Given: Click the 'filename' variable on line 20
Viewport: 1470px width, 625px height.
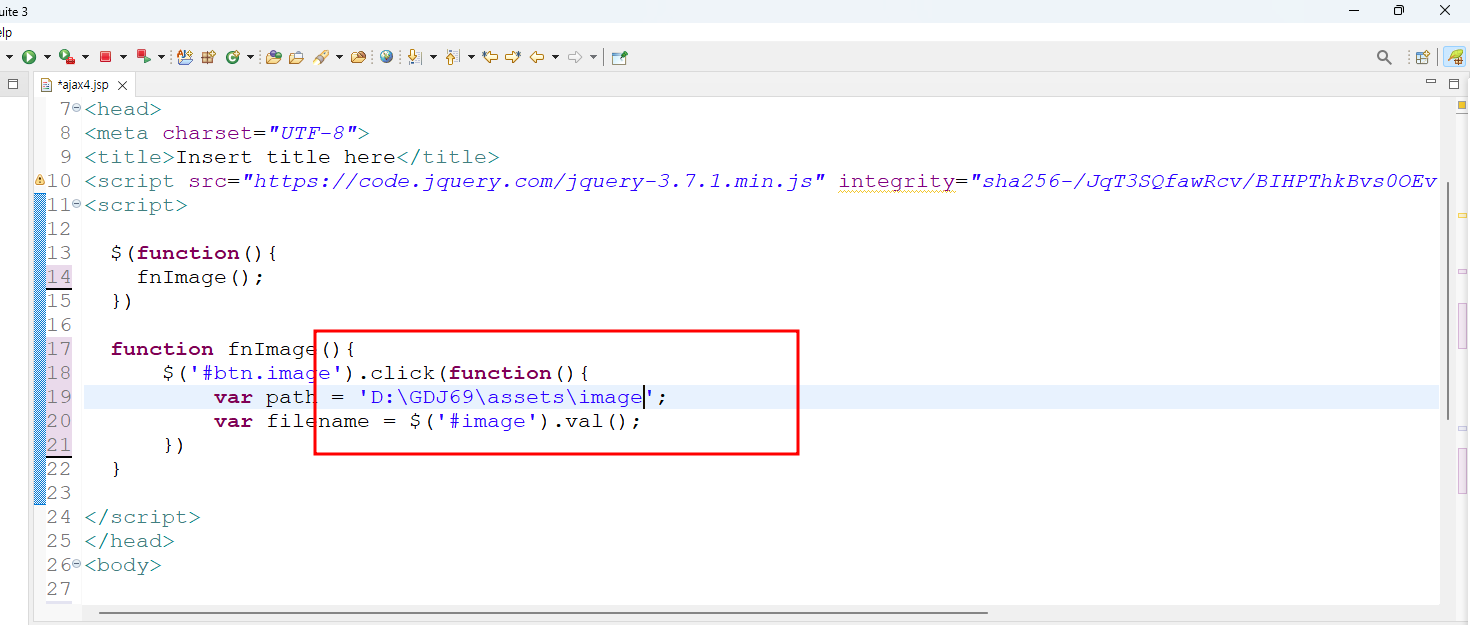Looking at the screenshot, I should click(318, 421).
